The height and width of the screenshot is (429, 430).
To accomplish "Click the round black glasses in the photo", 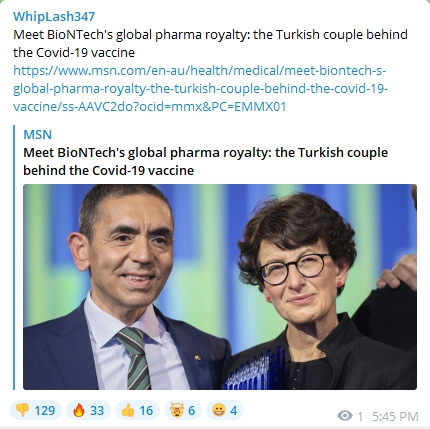I will 294,268.
